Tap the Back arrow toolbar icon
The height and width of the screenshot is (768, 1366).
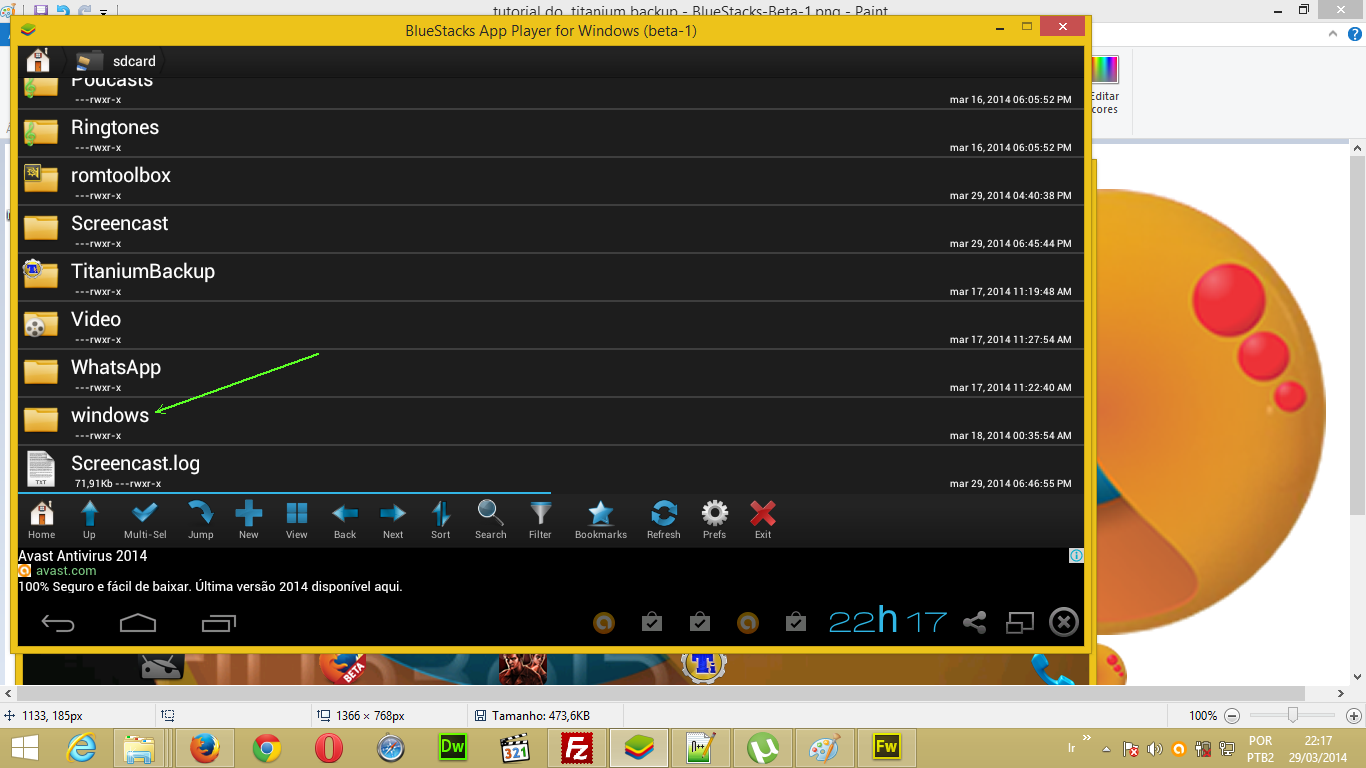345,520
